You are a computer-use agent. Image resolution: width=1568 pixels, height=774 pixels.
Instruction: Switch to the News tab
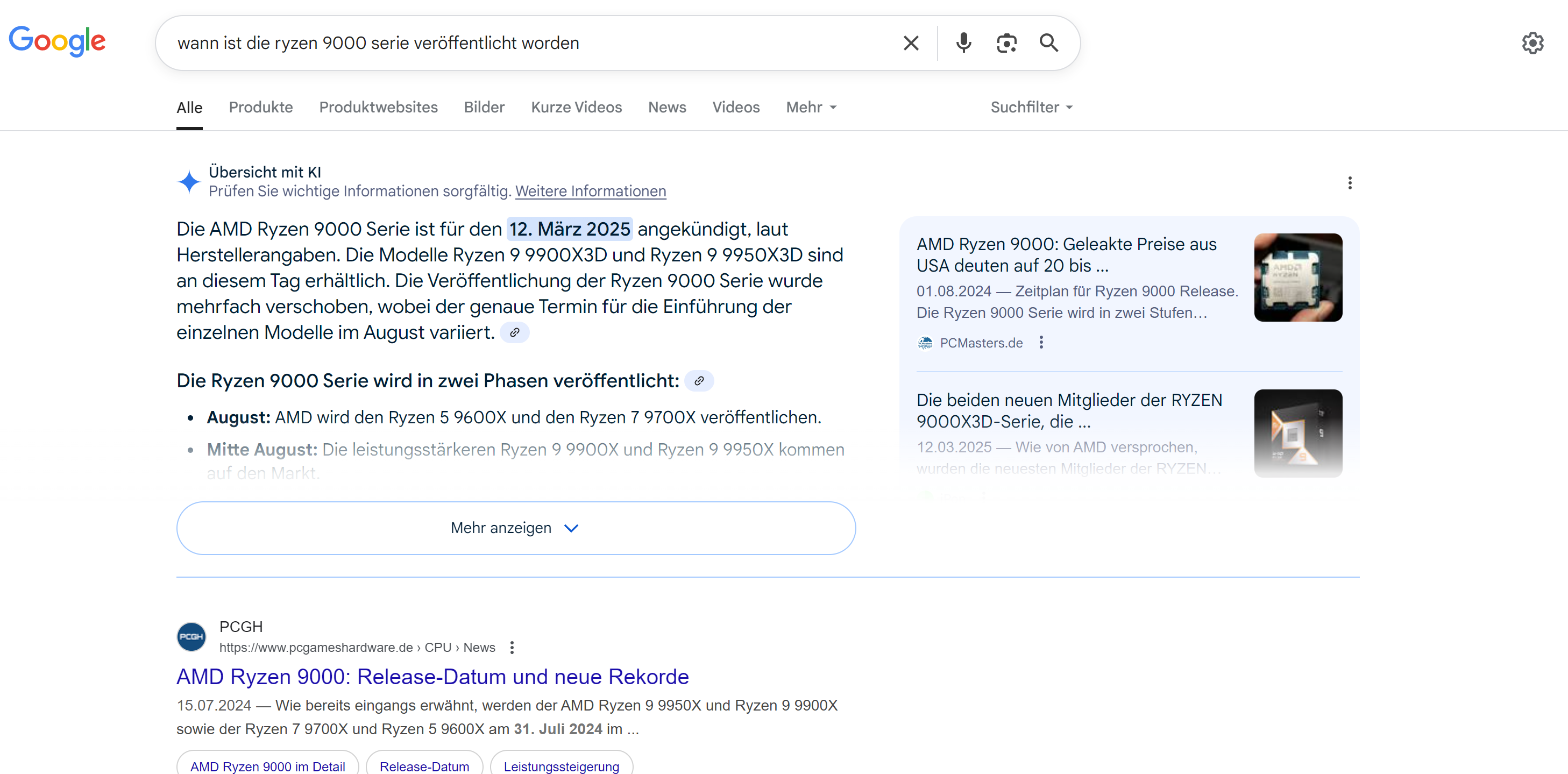(x=666, y=107)
